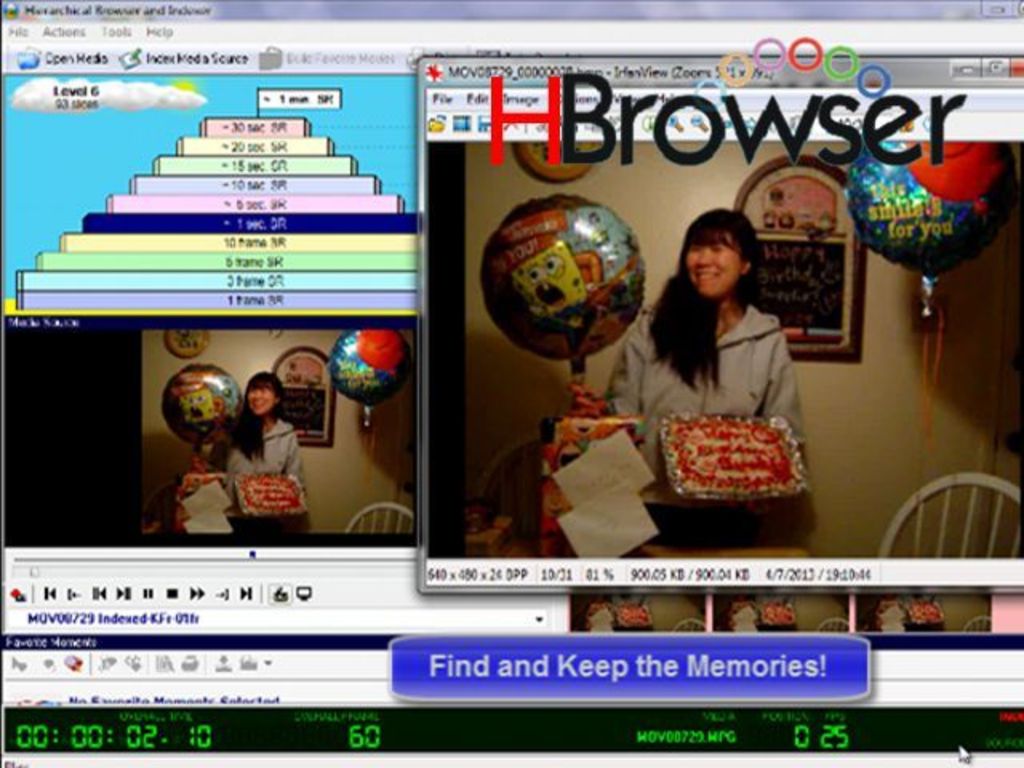Image resolution: width=1024 pixels, height=768 pixels.
Task: Expand the dropdown arrow in the Favorite Moments toolbar
Action: pos(268,664)
